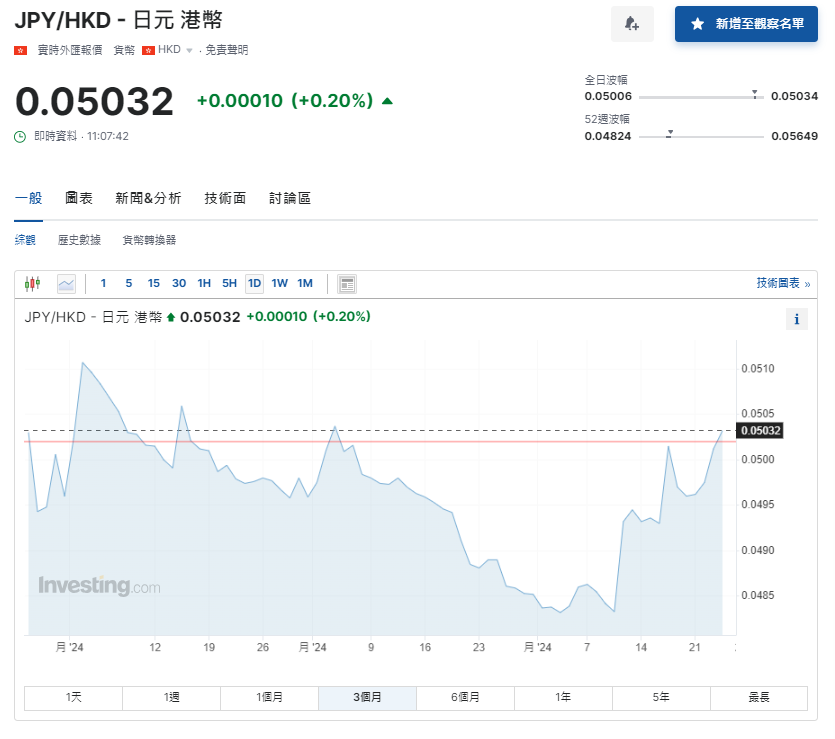Select the 5H chart interval
This screenshot has width=835, height=739.
(229, 284)
